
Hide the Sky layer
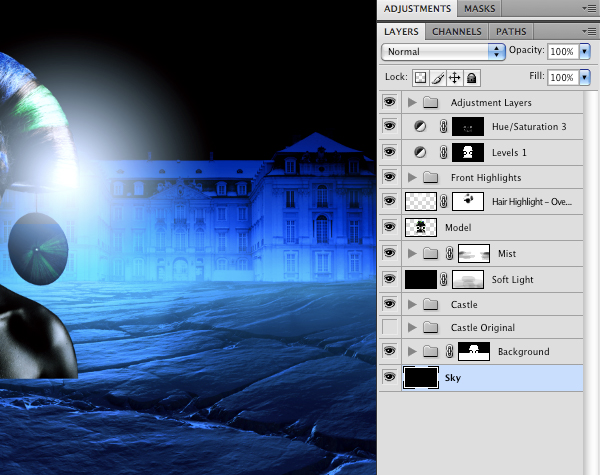tap(390, 377)
